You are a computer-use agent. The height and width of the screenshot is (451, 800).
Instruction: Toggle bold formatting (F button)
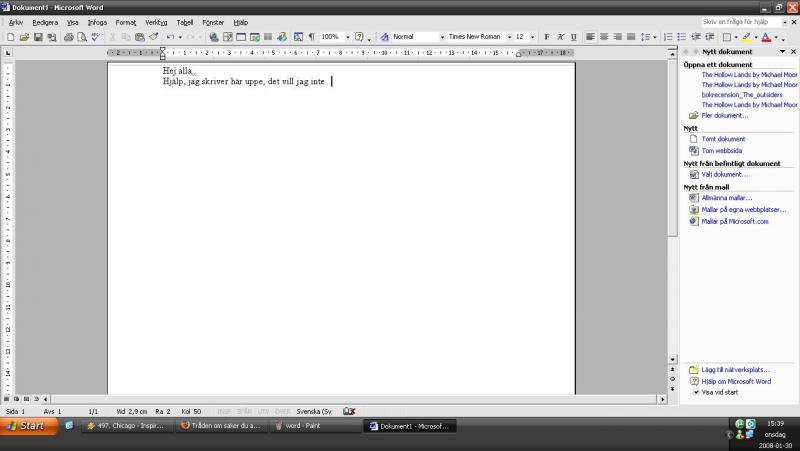point(546,37)
